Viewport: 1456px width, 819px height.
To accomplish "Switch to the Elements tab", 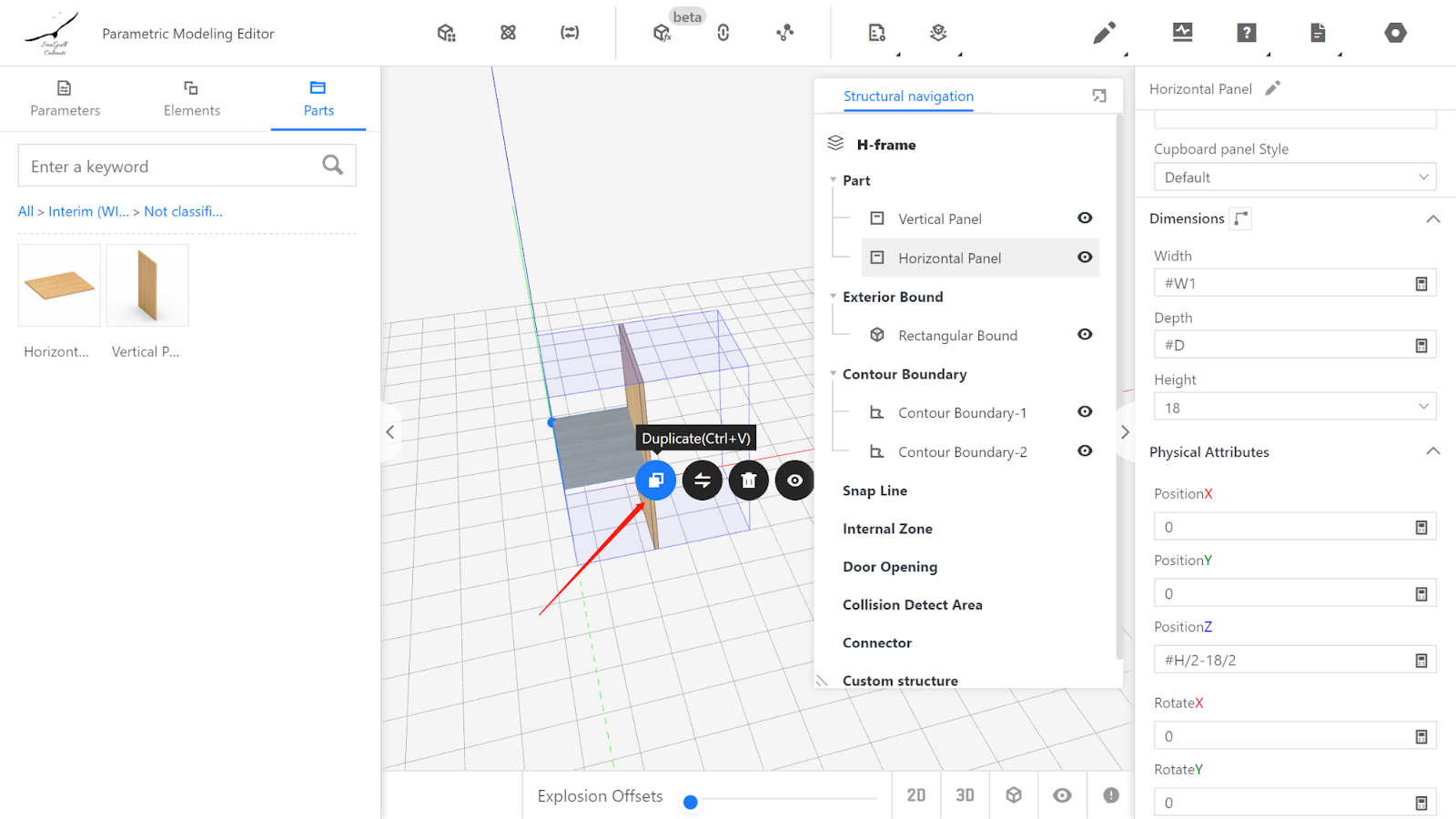I will [x=191, y=98].
